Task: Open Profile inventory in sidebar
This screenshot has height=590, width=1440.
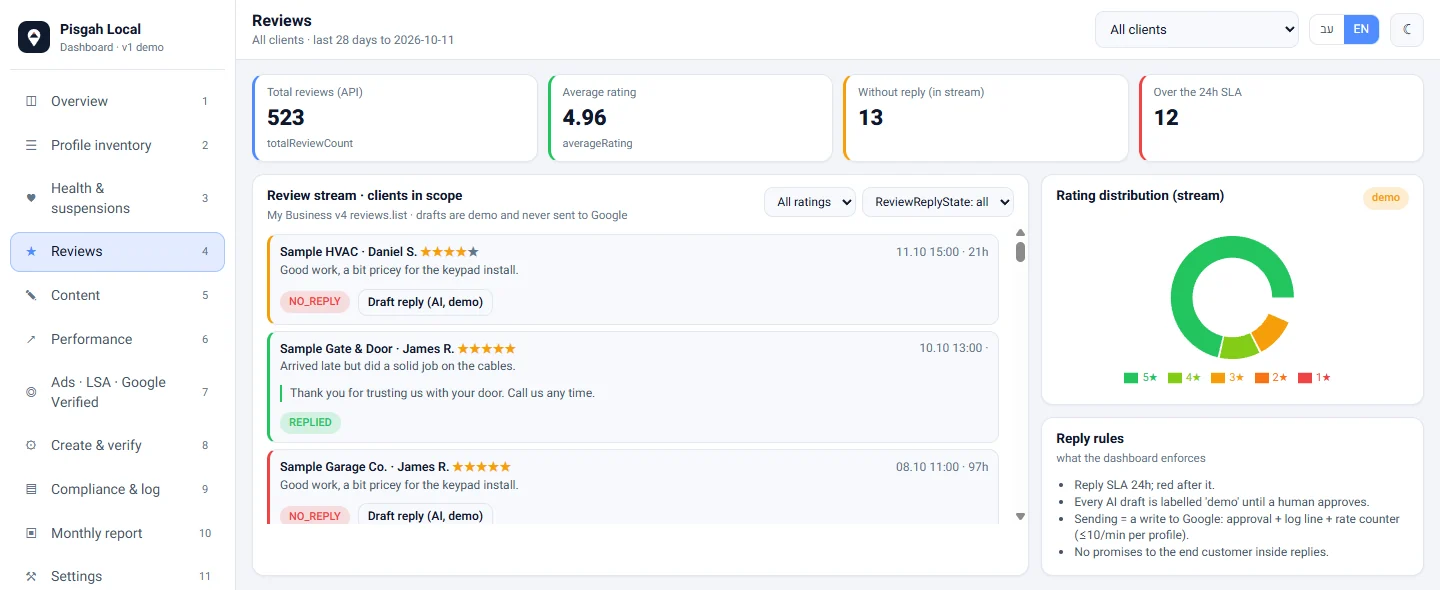Action: pyautogui.click(x=117, y=145)
